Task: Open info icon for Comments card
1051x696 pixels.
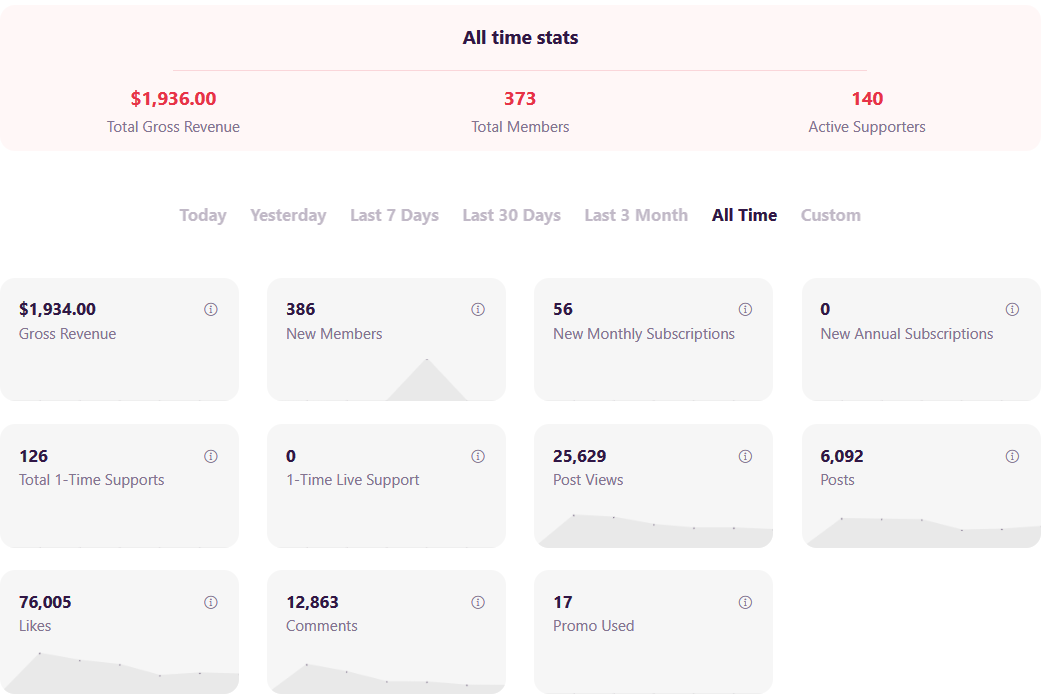Action: pyautogui.click(x=478, y=602)
